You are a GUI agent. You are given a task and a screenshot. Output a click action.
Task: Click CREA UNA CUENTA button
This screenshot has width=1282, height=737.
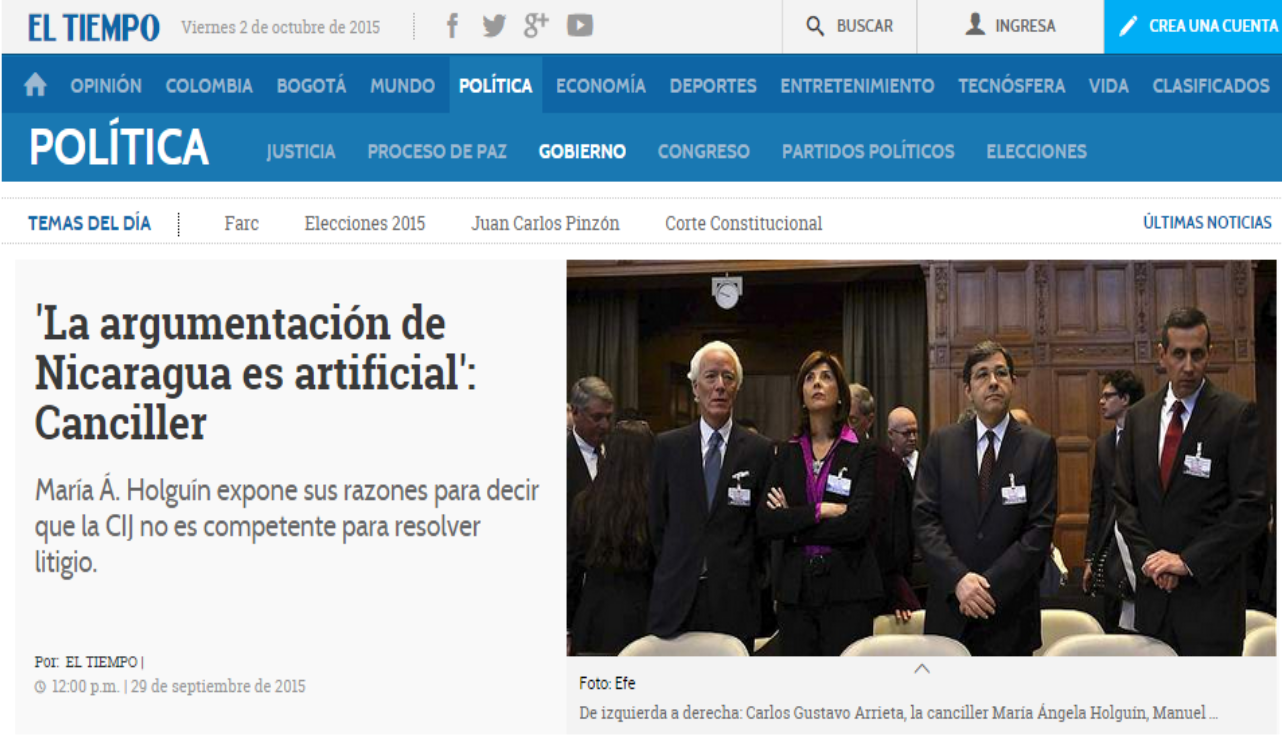coord(1193,27)
